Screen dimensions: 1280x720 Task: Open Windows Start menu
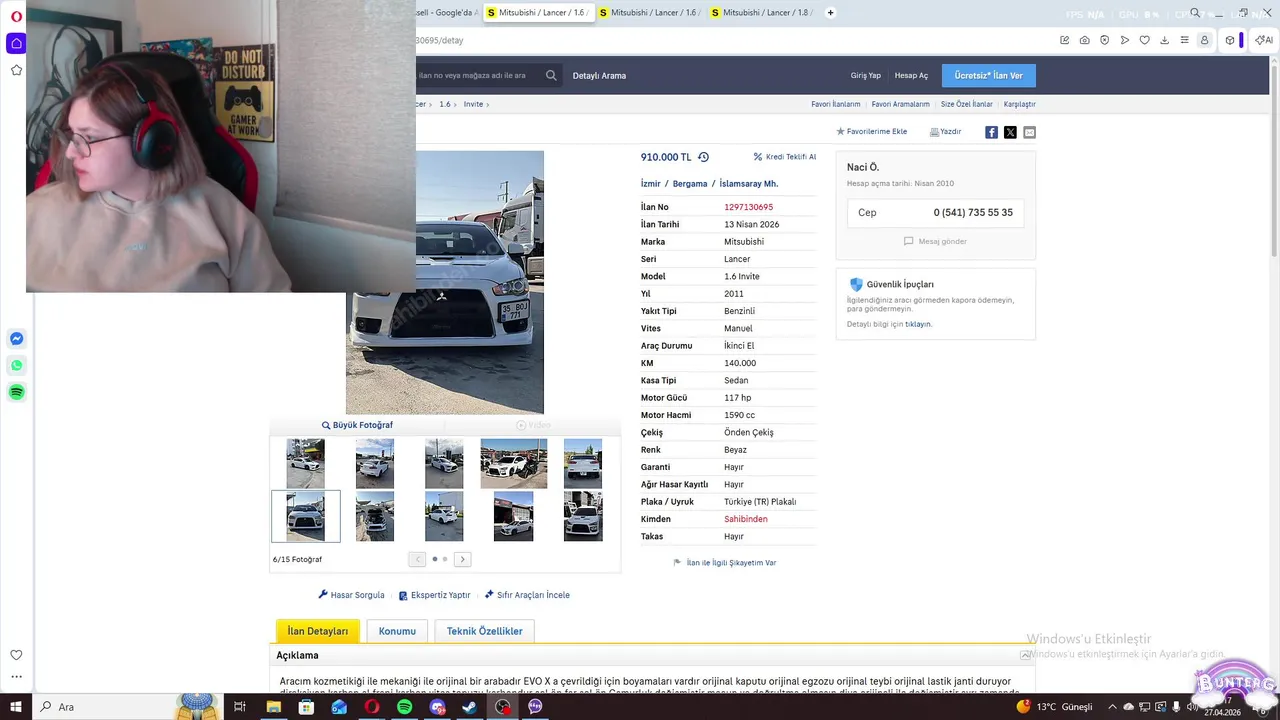(x=16, y=707)
